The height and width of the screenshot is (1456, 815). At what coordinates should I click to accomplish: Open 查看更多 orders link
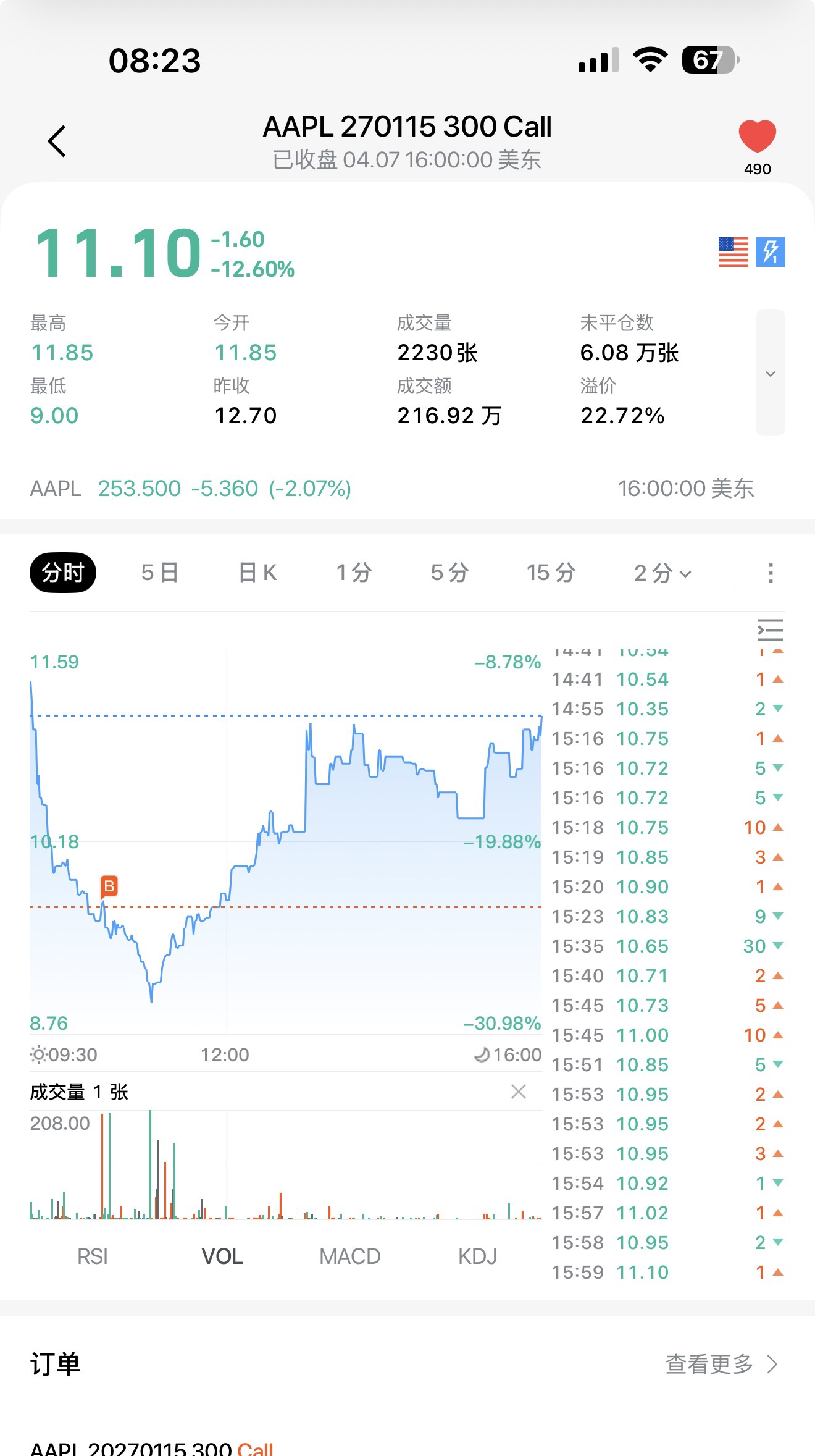(721, 1364)
